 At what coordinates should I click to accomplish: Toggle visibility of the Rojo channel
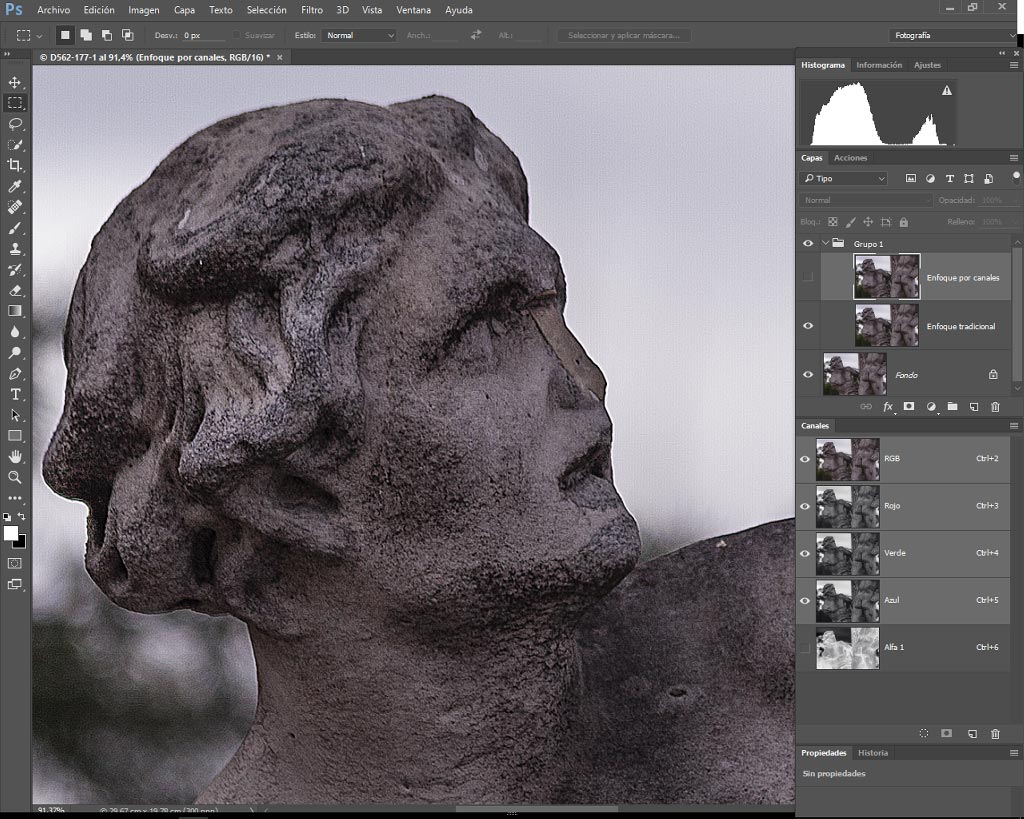tap(805, 506)
